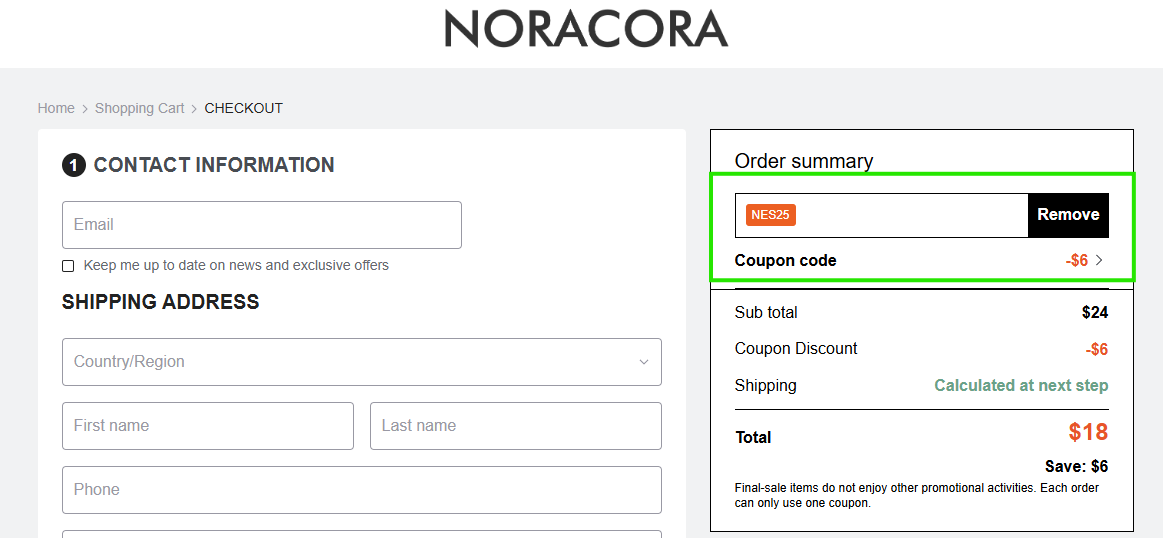
Task: Click the CHECKOUT breadcrumb text
Action: 243,108
